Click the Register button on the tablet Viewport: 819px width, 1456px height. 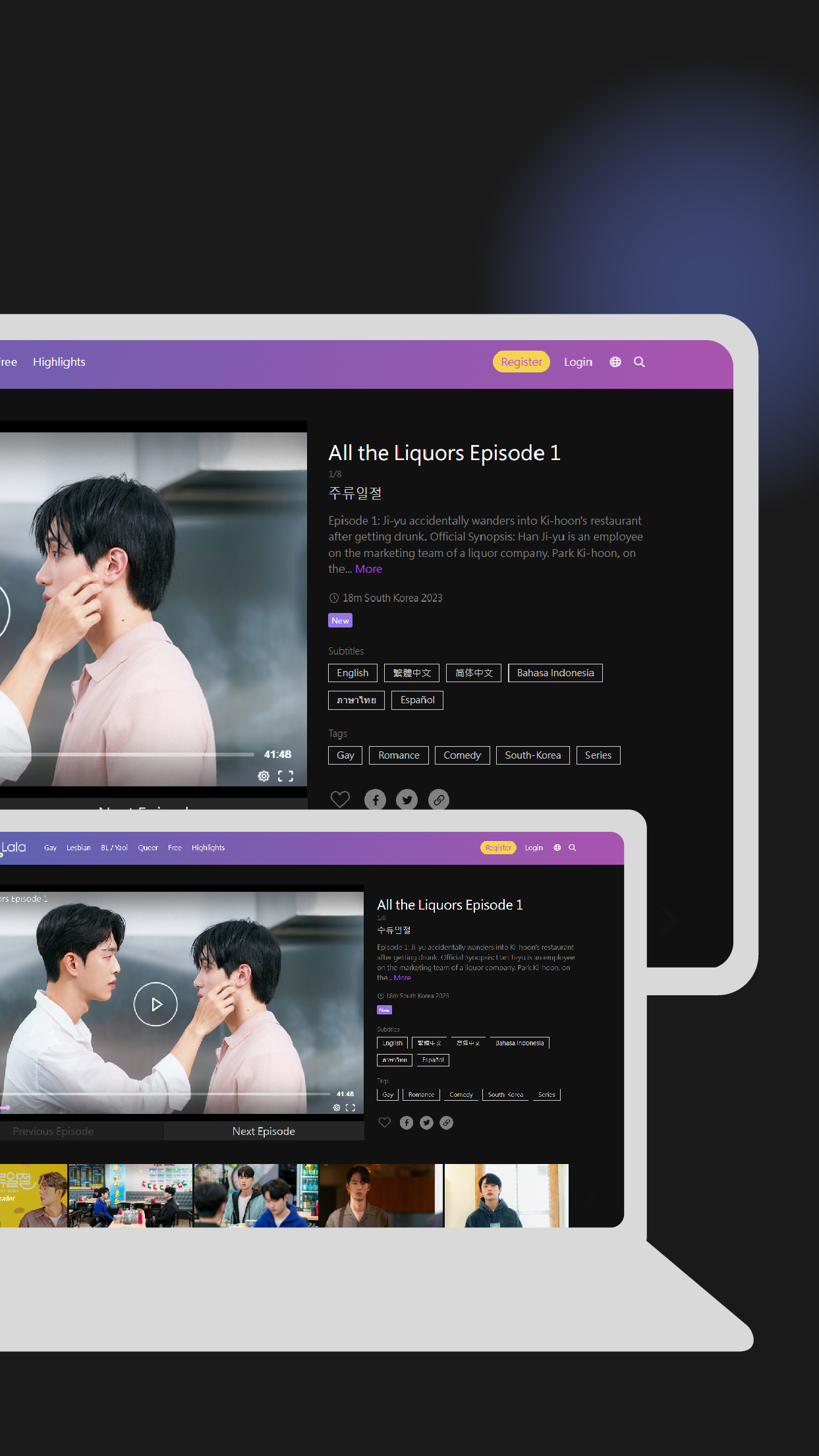[521, 362]
